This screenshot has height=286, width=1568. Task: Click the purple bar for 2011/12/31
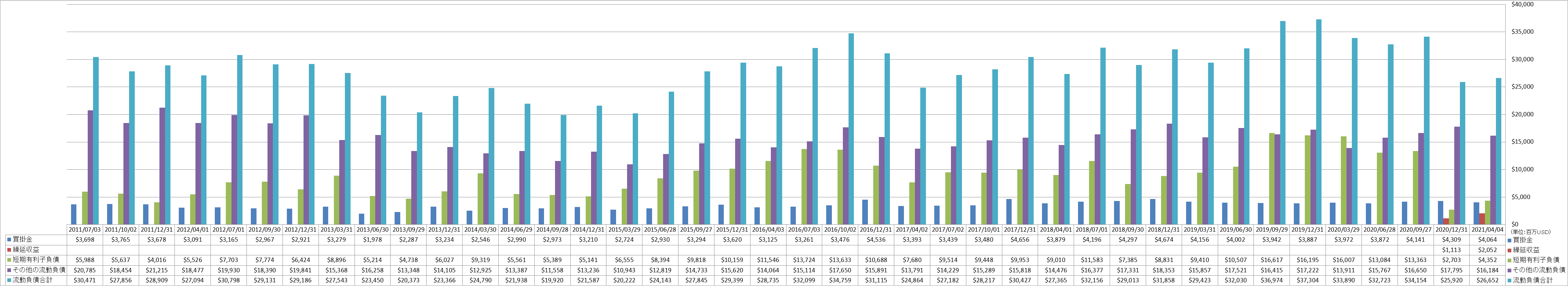click(x=162, y=166)
